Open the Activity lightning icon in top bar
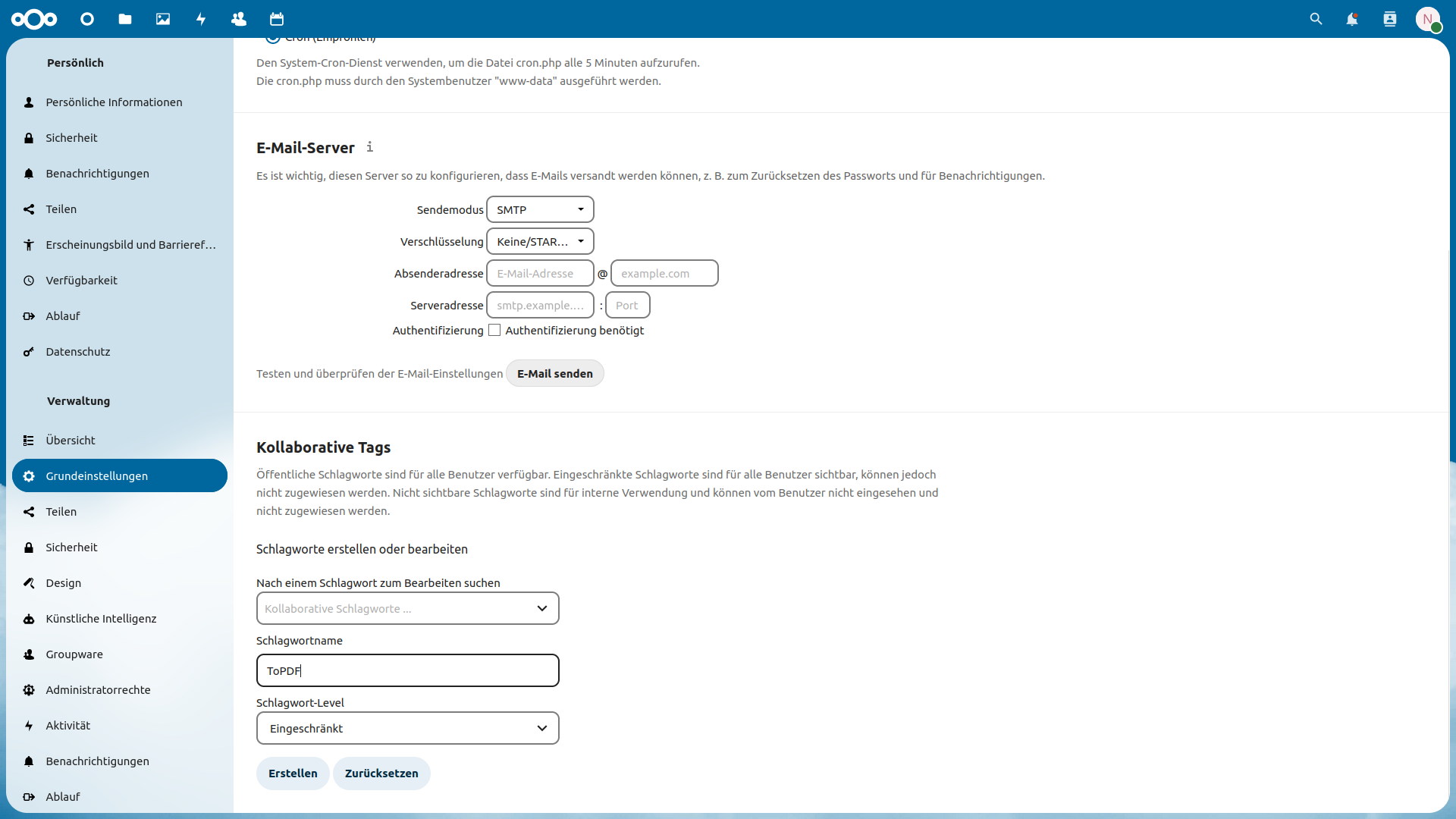The width and height of the screenshot is (1456, 819). [201, 19]
